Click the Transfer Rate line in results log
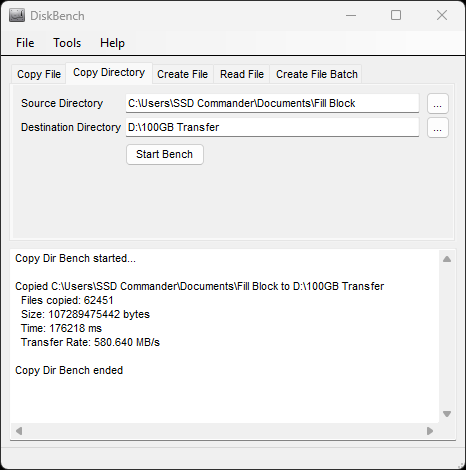 pyautogui.click(x=90, y=342)
